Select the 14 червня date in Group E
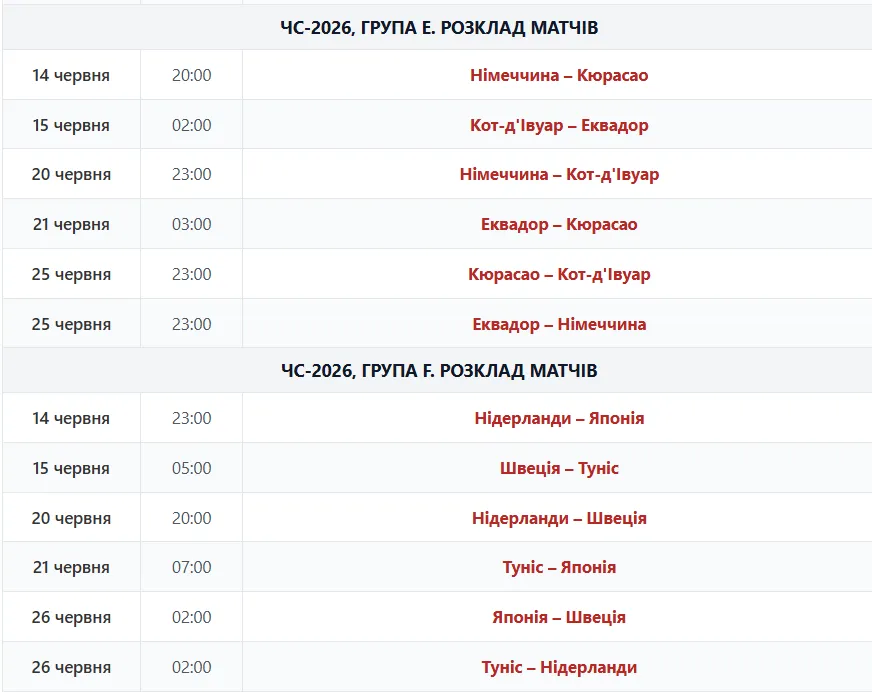 (71, 75)
